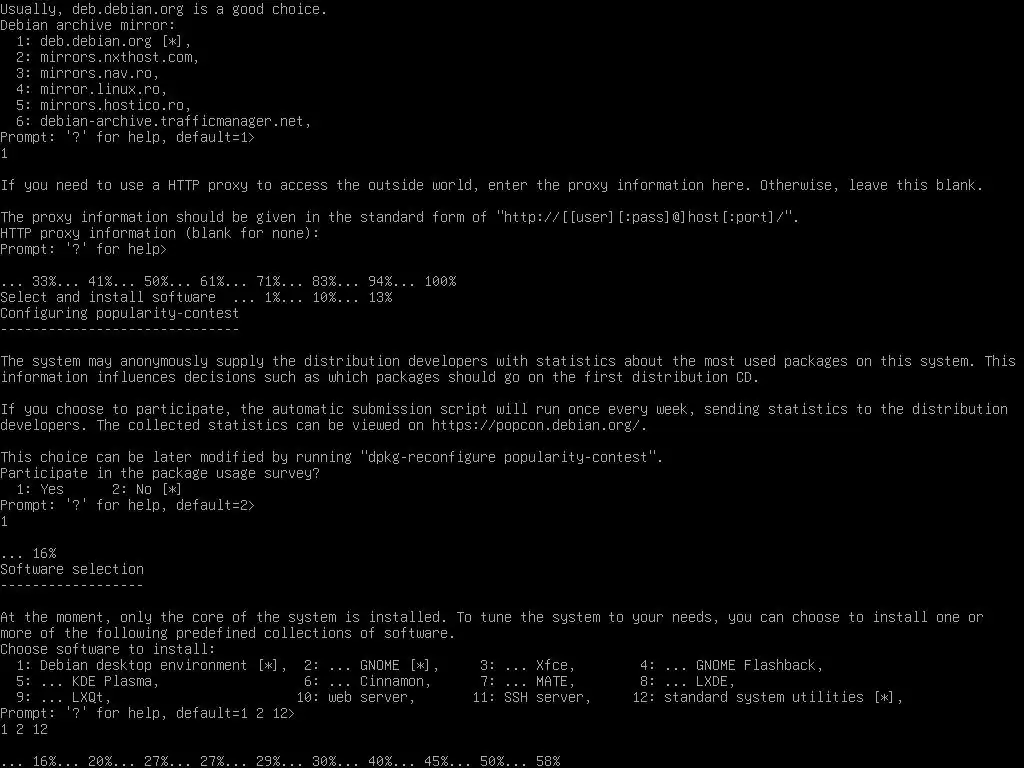Toggle the standard system utilities option
This screenshot has height=768, width=1024.
(767, 697)
